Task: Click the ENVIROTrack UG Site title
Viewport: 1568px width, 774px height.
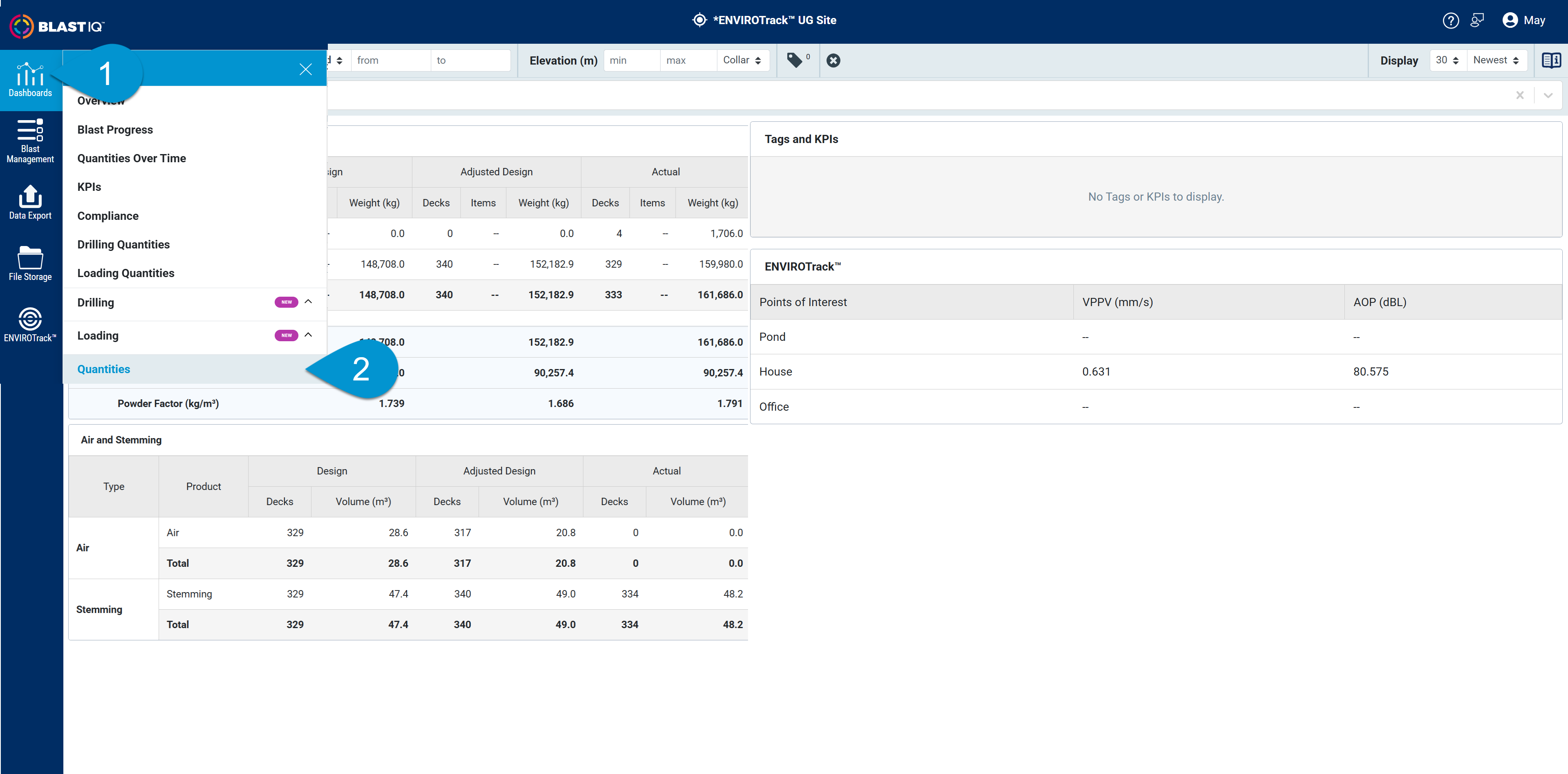Action: [775, 20]
